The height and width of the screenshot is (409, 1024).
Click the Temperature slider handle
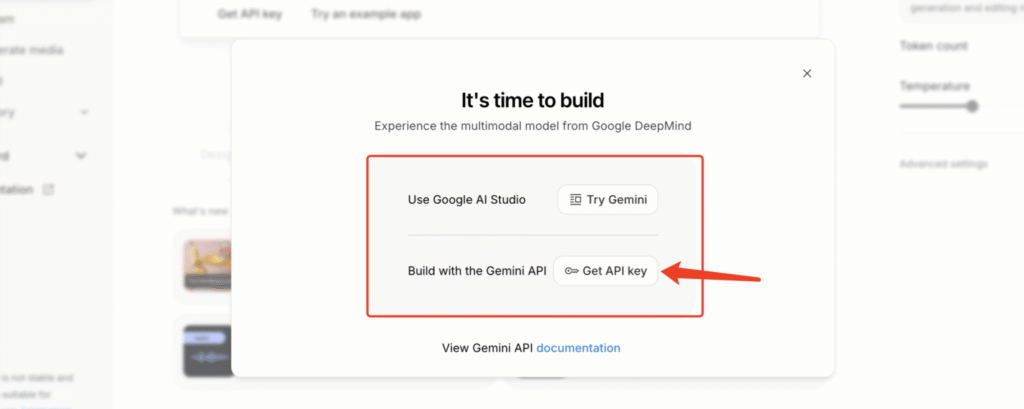coord(972,106)
